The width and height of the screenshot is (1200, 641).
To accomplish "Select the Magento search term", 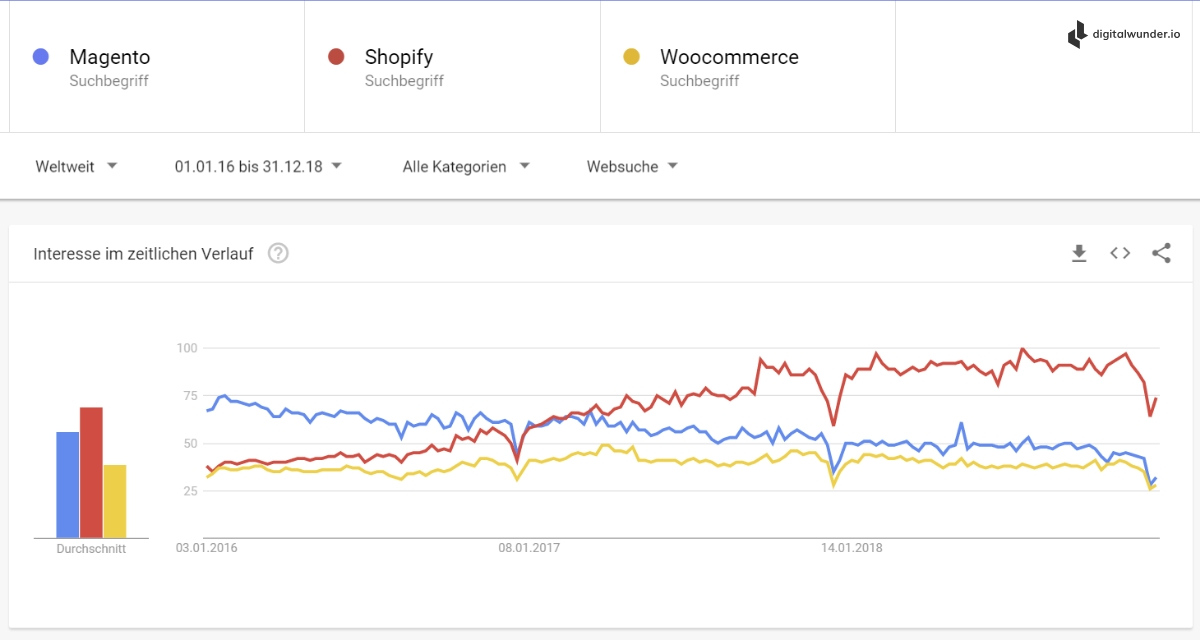I will [110, 57].
